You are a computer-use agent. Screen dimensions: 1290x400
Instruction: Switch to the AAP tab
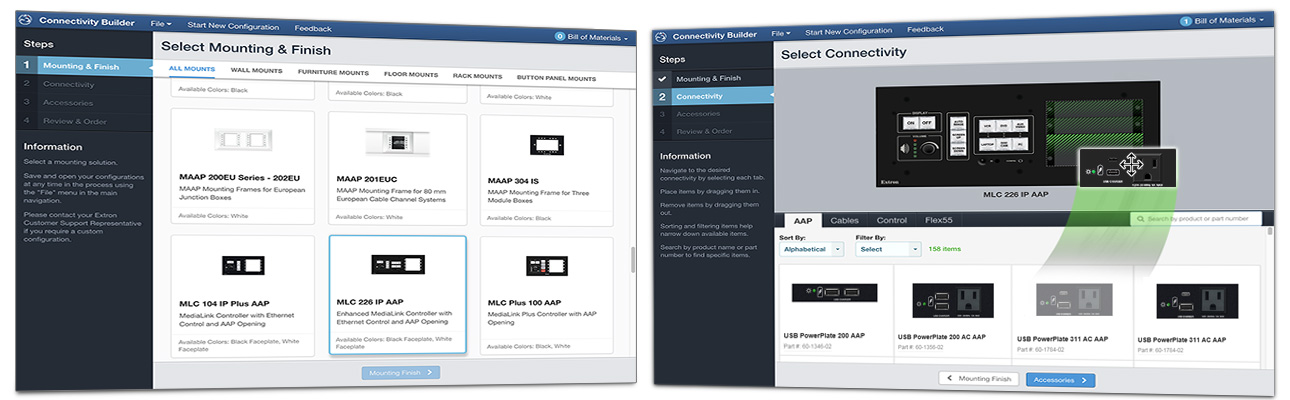802,220
